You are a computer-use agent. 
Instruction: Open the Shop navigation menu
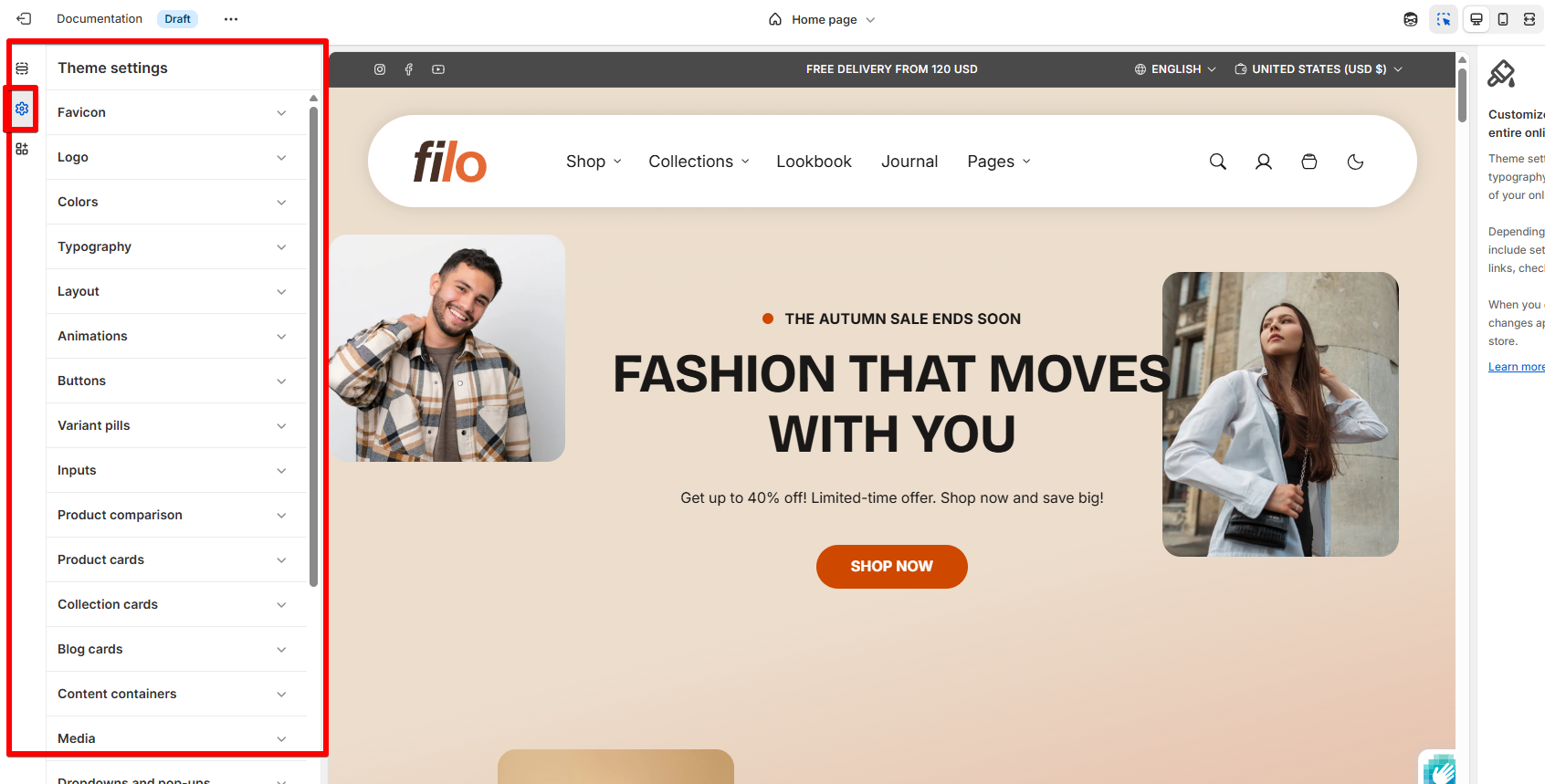pyautogui.click(x=594, y=162)
